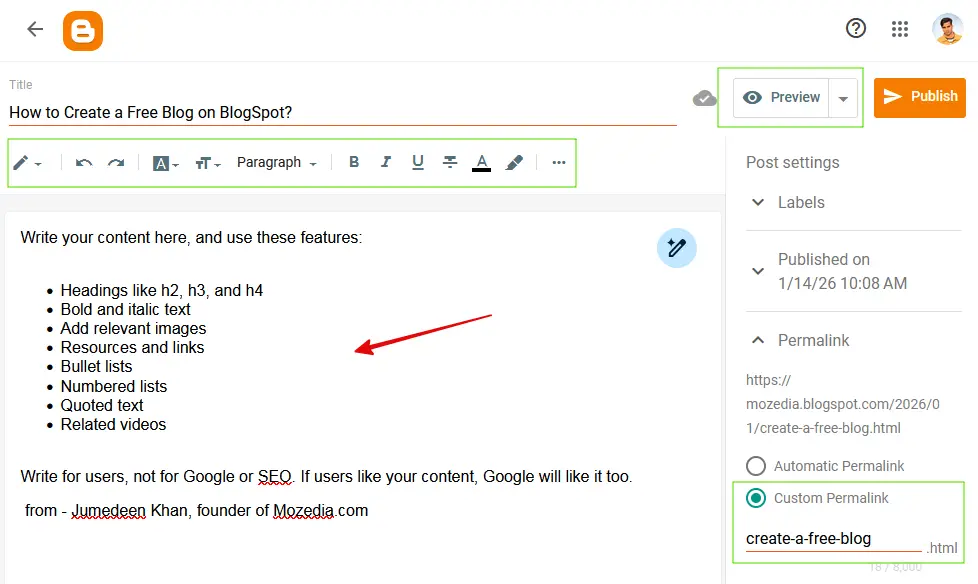Open the text color picker

pos(481,162)
